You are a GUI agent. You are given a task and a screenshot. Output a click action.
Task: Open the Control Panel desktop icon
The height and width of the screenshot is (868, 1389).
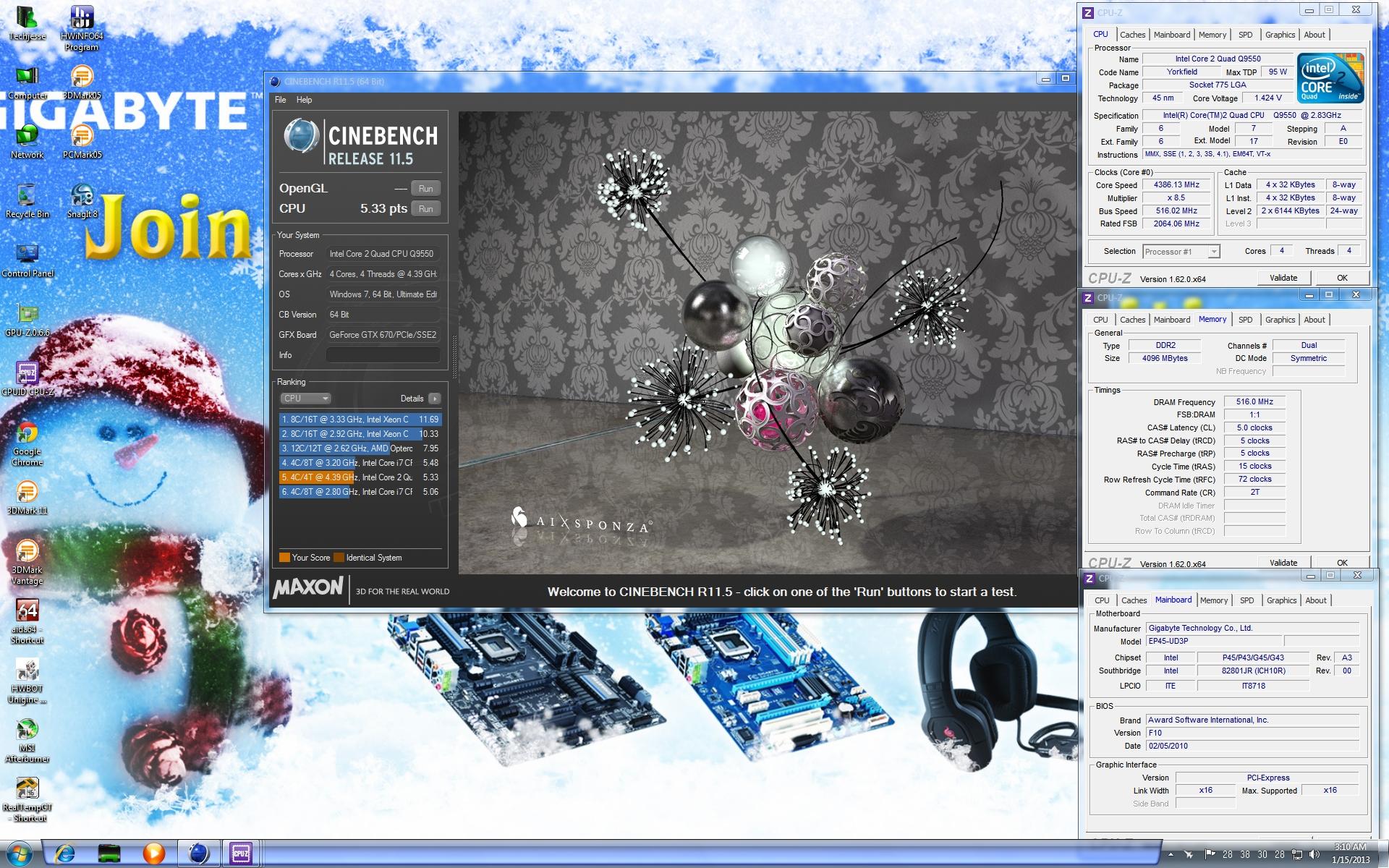coord(27,260)
